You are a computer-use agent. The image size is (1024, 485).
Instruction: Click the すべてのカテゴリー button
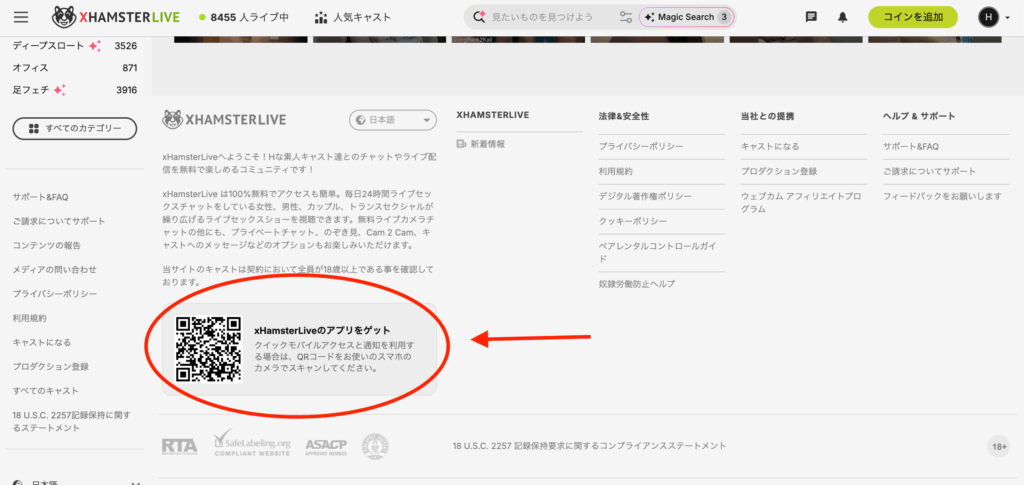[x=74, y=129]
